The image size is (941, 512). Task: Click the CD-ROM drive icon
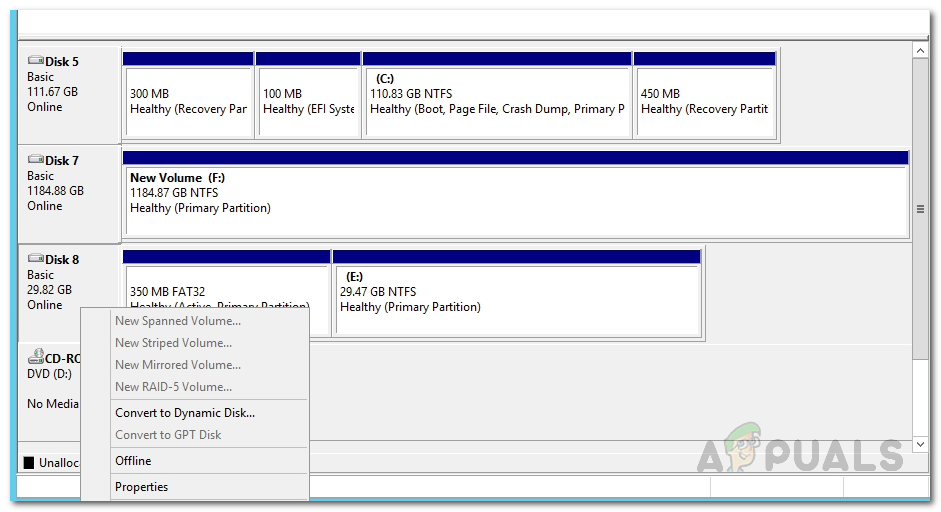click(x=36, y=356)
